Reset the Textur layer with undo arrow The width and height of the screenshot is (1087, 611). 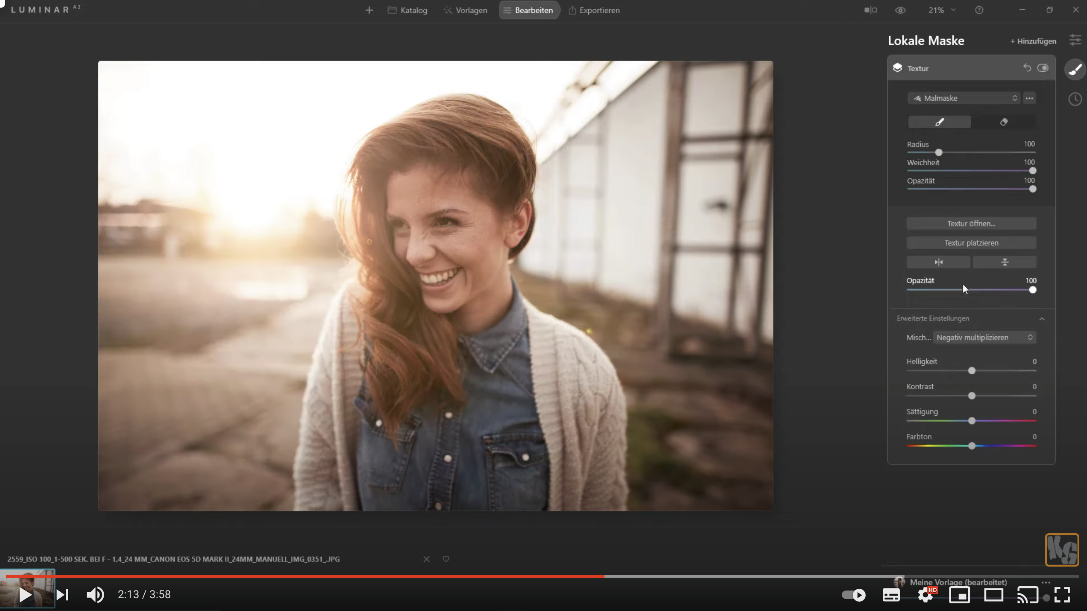(x=1027, y=68)
